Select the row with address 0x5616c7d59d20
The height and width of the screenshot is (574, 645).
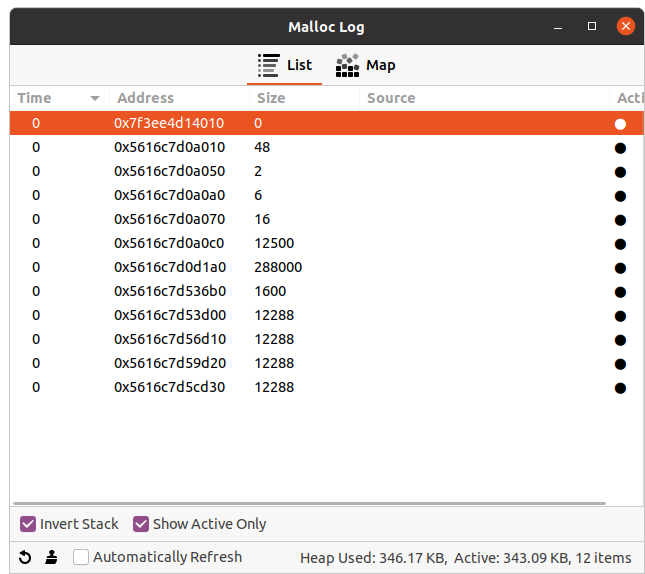pos(327,363)
